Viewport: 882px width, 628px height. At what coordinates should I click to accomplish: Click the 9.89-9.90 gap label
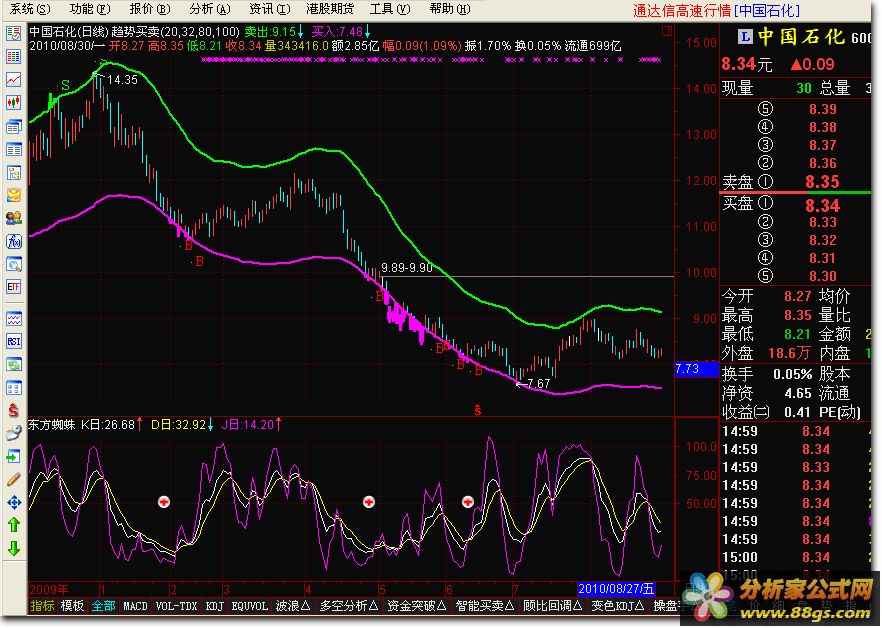(x=407, y=268)
